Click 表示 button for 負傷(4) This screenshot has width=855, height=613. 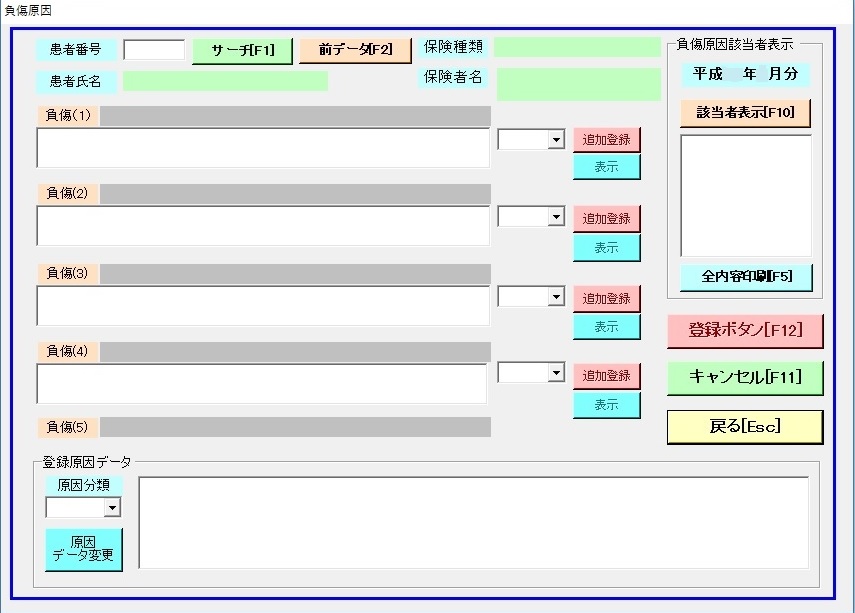pyautogui.click(x=606, y=405)
